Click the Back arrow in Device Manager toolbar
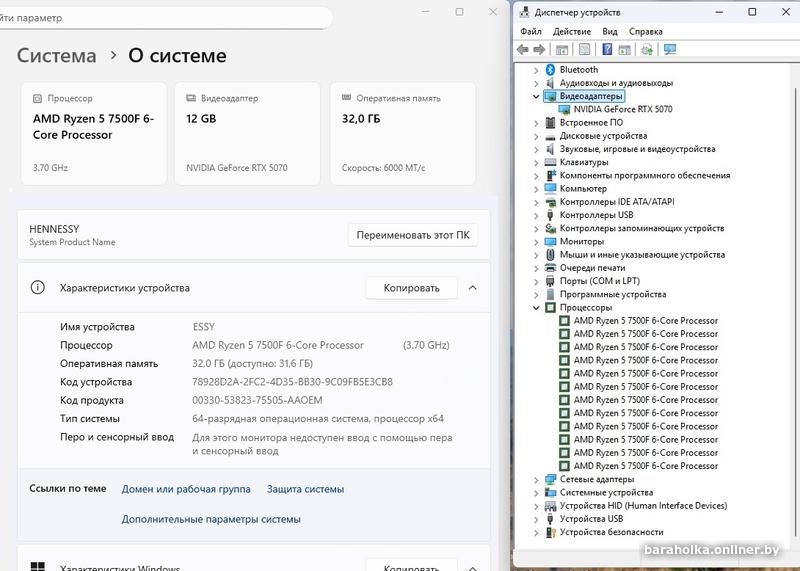The width and height of the screenshot is (800, 571). [x=523, y=49]
